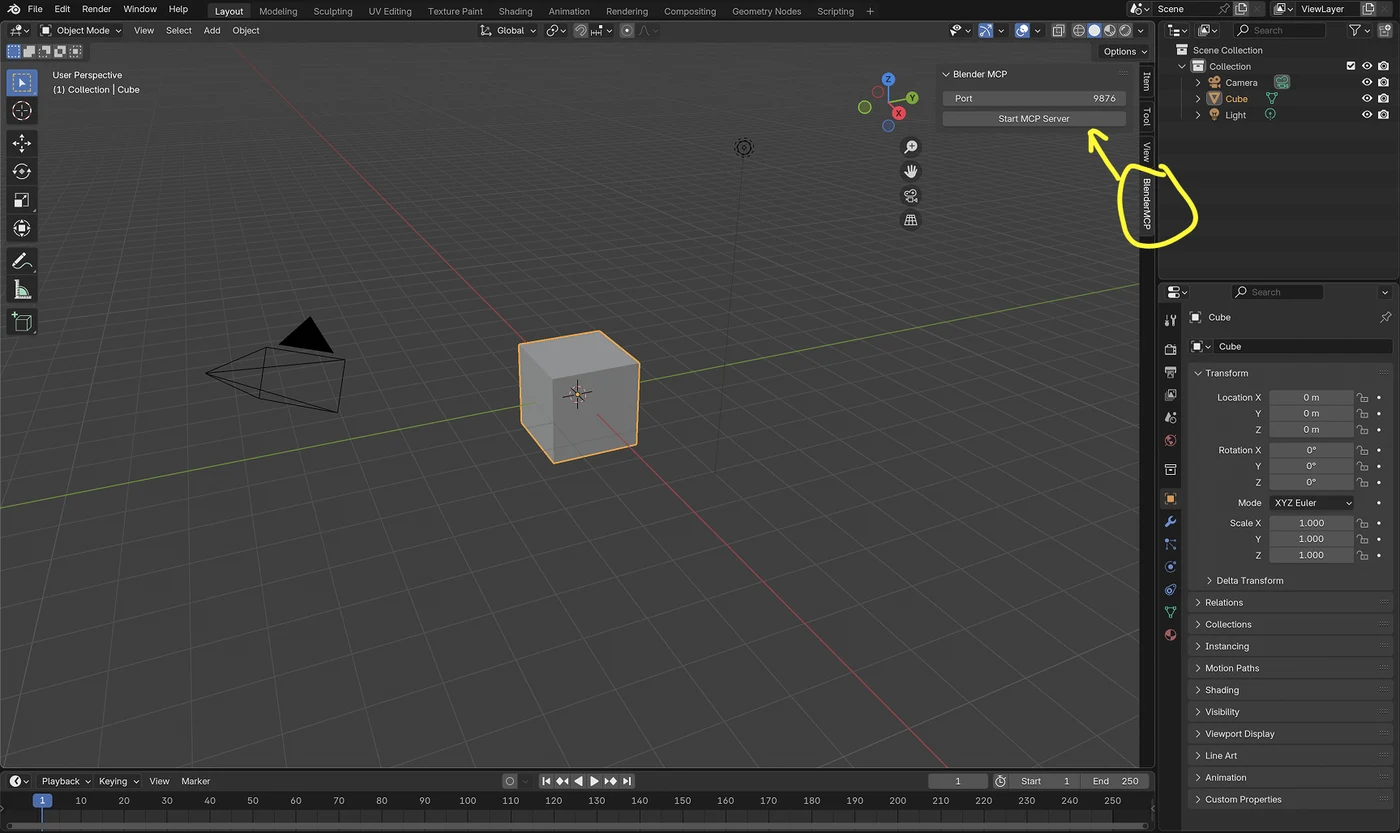This screenshot has height=833, width=1400.
Task: Open the Render menu
Action: [x=96, y=9]
